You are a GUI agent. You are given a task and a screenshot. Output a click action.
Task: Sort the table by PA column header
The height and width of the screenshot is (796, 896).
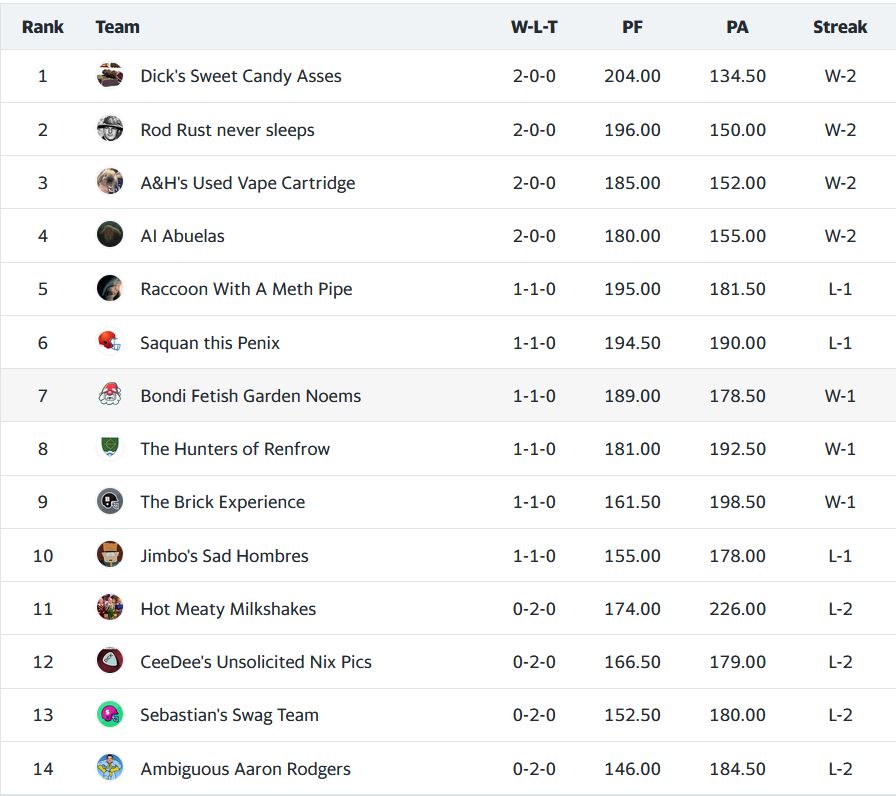[737, 27]
